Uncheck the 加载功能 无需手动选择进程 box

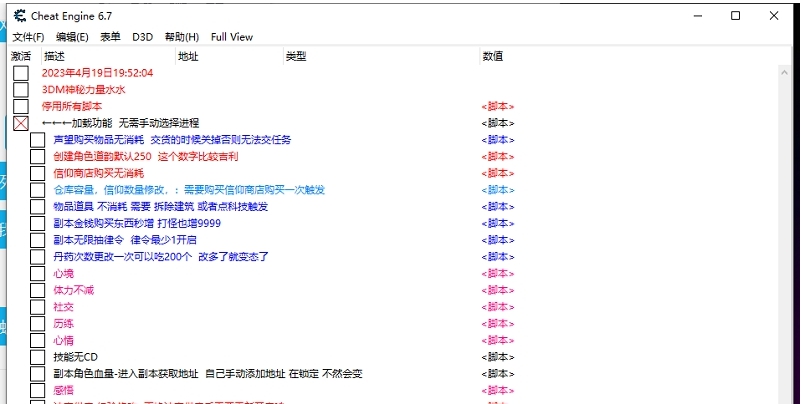(x=21, y=123)
